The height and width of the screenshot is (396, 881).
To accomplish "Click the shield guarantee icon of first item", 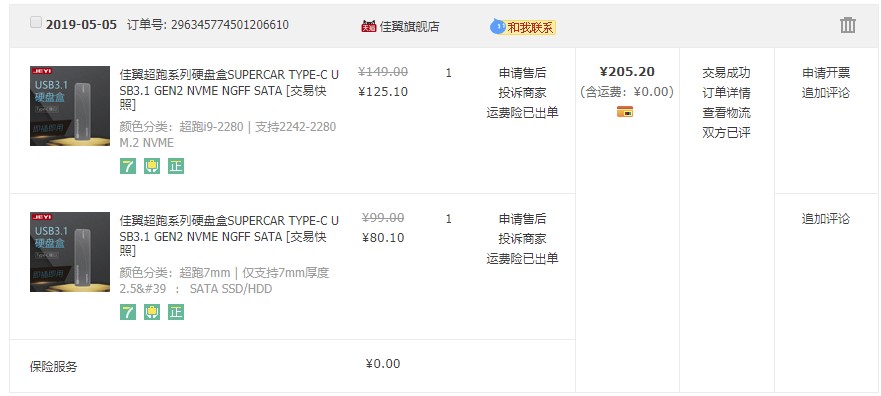I will (x=152, y=166).
